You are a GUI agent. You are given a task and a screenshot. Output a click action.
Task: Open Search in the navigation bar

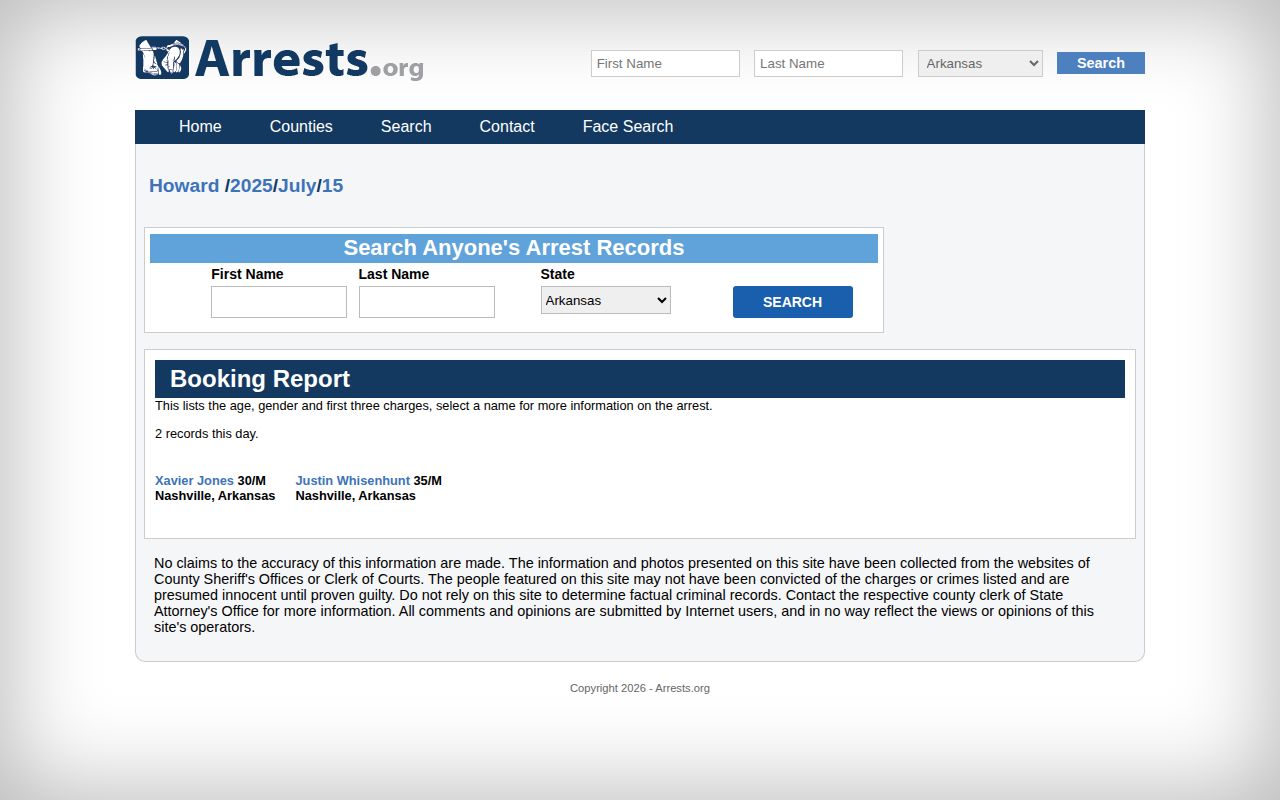(406, 126)
